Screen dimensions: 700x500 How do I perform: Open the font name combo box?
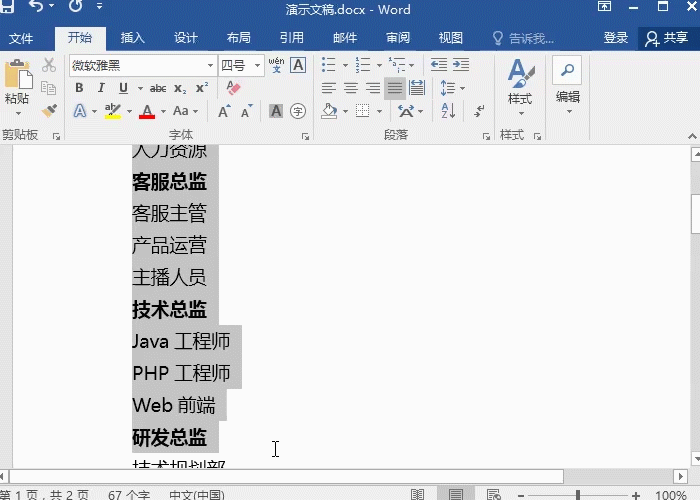(143, 66)
